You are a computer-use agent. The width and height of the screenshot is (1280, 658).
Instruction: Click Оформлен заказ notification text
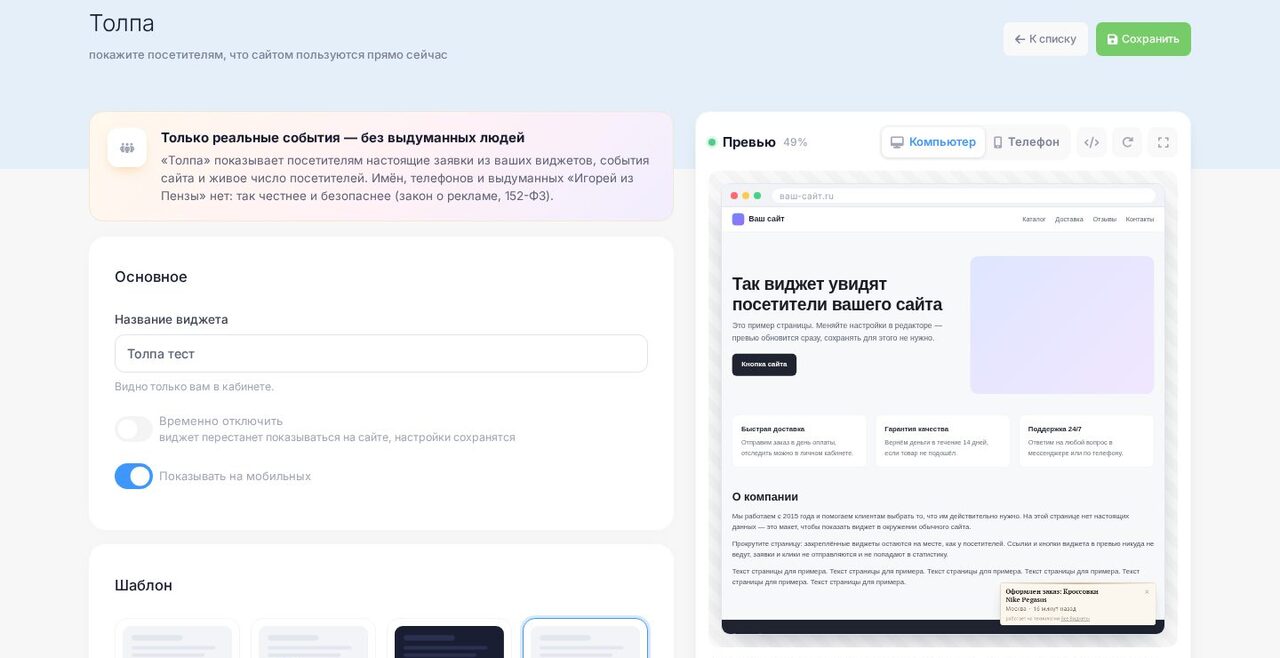tap(1052, 595)
